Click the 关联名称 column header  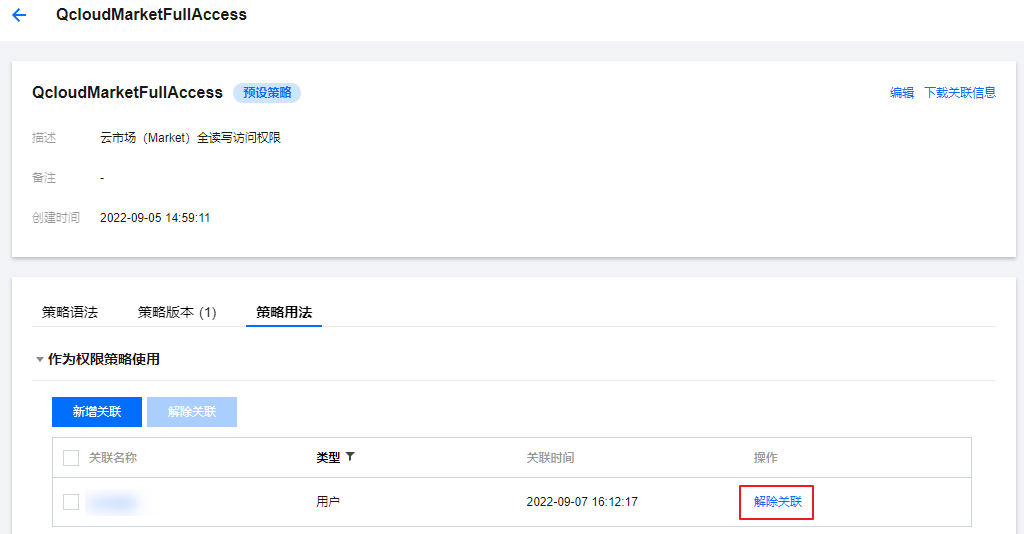[113, 458]
